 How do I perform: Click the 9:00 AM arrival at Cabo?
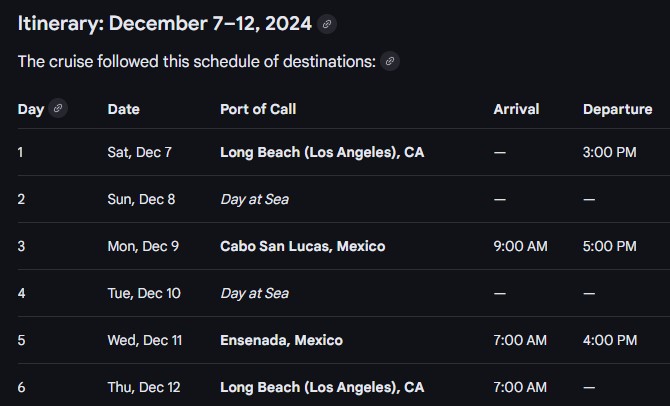tap(520, 246)
